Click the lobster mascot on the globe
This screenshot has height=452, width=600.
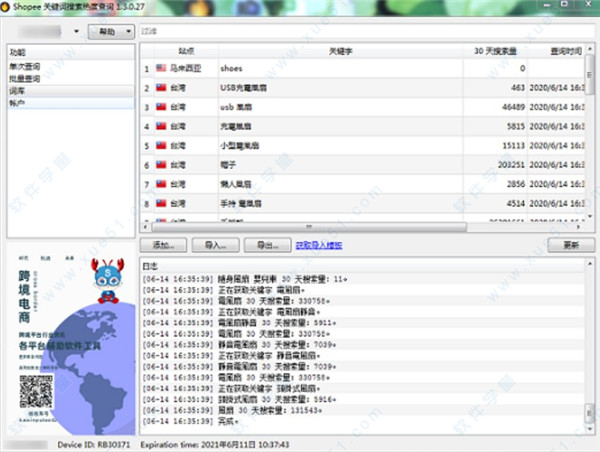tap(108, 281)
